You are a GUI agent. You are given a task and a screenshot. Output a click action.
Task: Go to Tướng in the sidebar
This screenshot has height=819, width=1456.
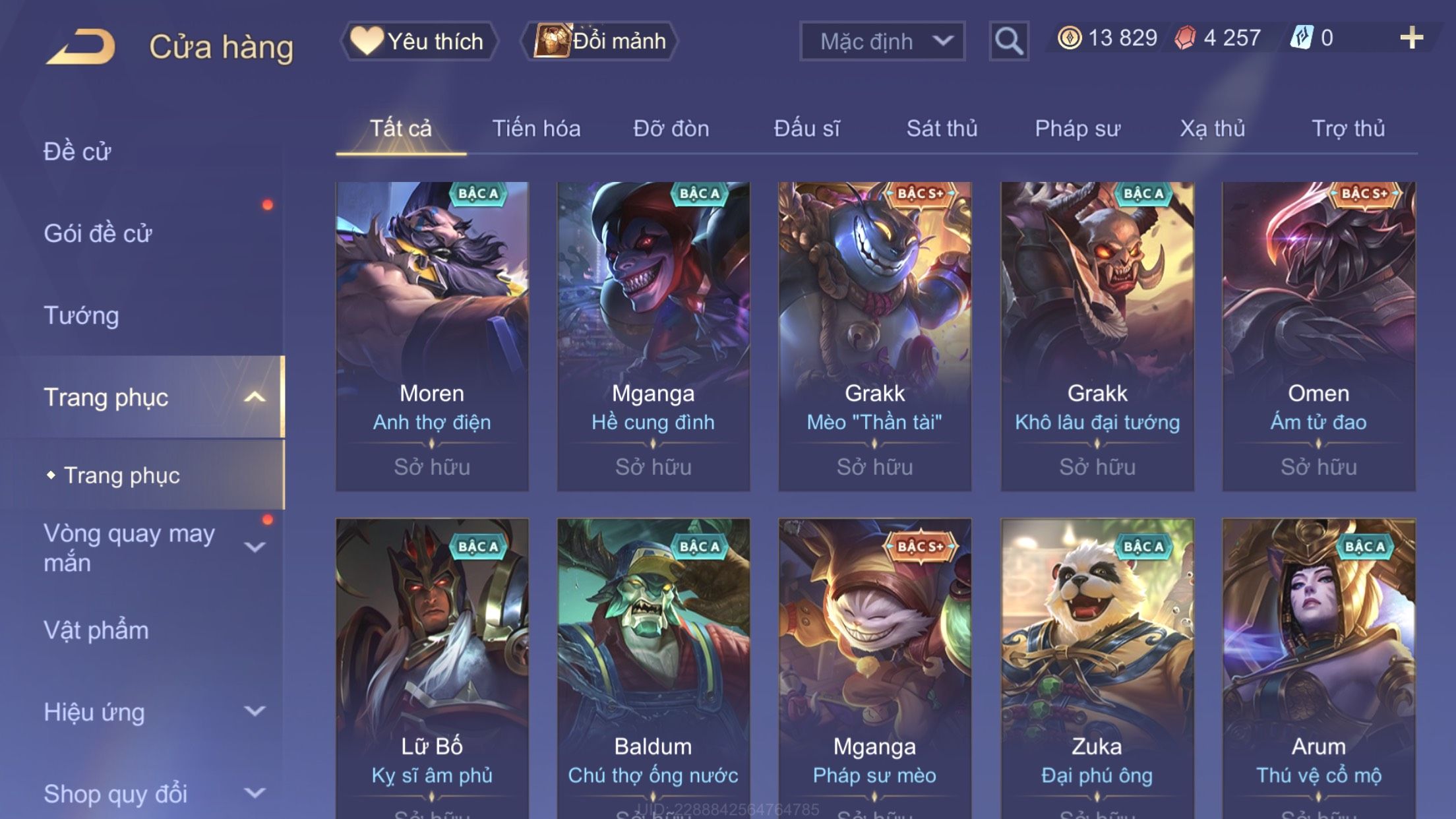(81, 315)
